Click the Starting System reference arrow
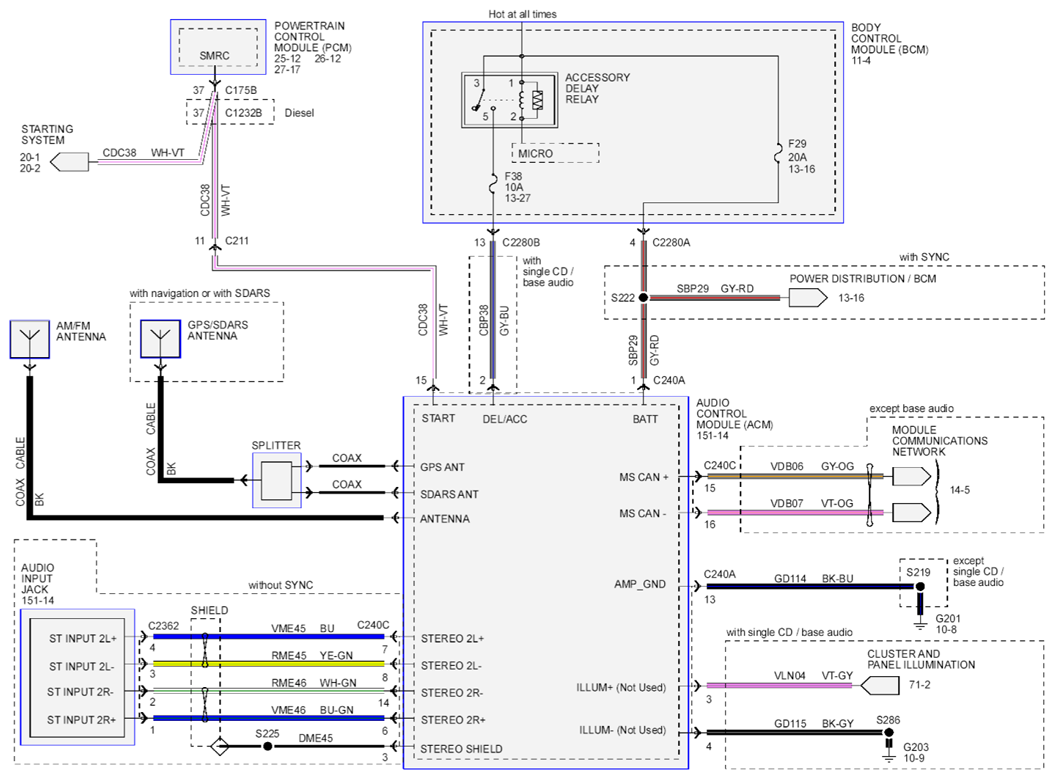 70,161
